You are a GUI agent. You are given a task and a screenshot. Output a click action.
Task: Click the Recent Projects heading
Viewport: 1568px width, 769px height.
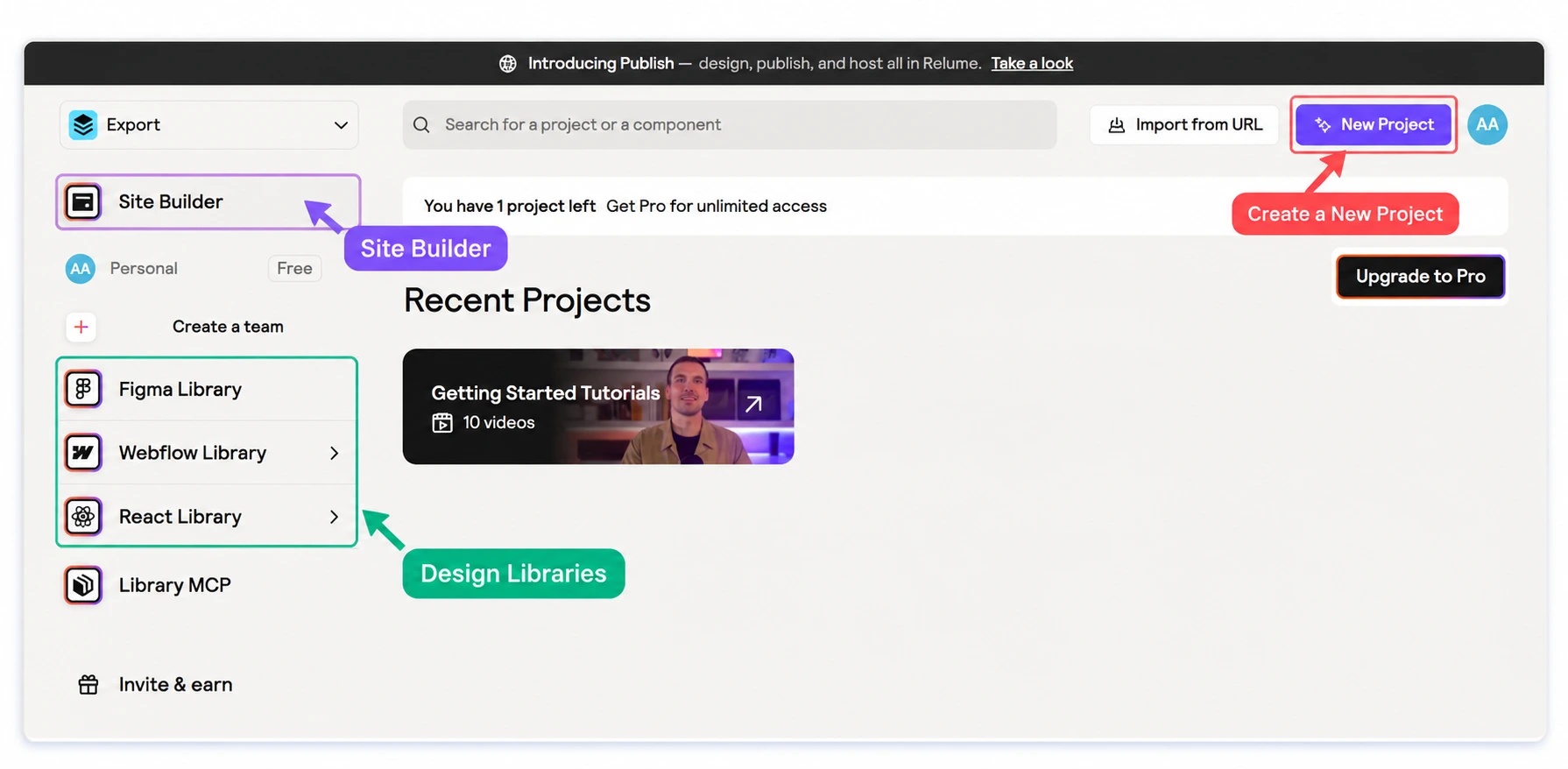coord(527,300)
